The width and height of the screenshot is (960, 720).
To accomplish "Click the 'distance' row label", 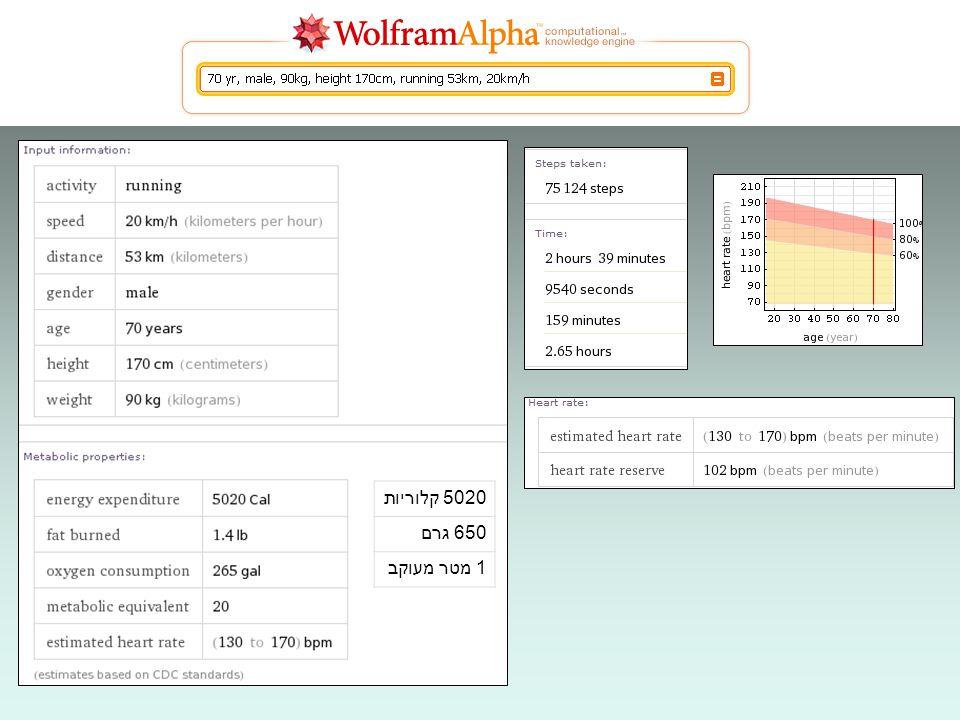I will click(x=75, y=257).
